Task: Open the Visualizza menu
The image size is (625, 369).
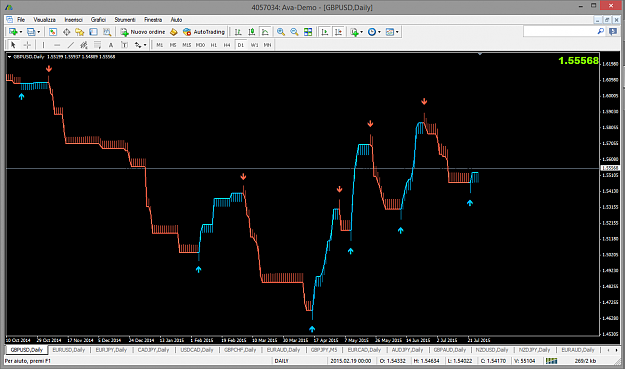Action: point(44,20)
